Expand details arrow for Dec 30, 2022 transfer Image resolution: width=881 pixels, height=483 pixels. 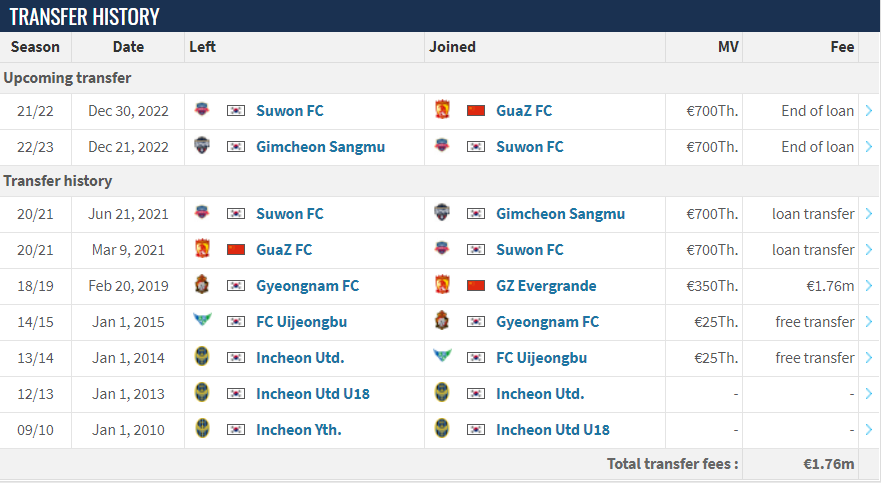(869, 111)
